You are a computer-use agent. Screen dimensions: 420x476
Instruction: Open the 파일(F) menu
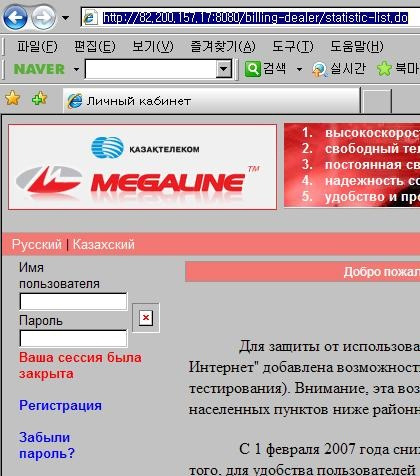pos(37,47)
